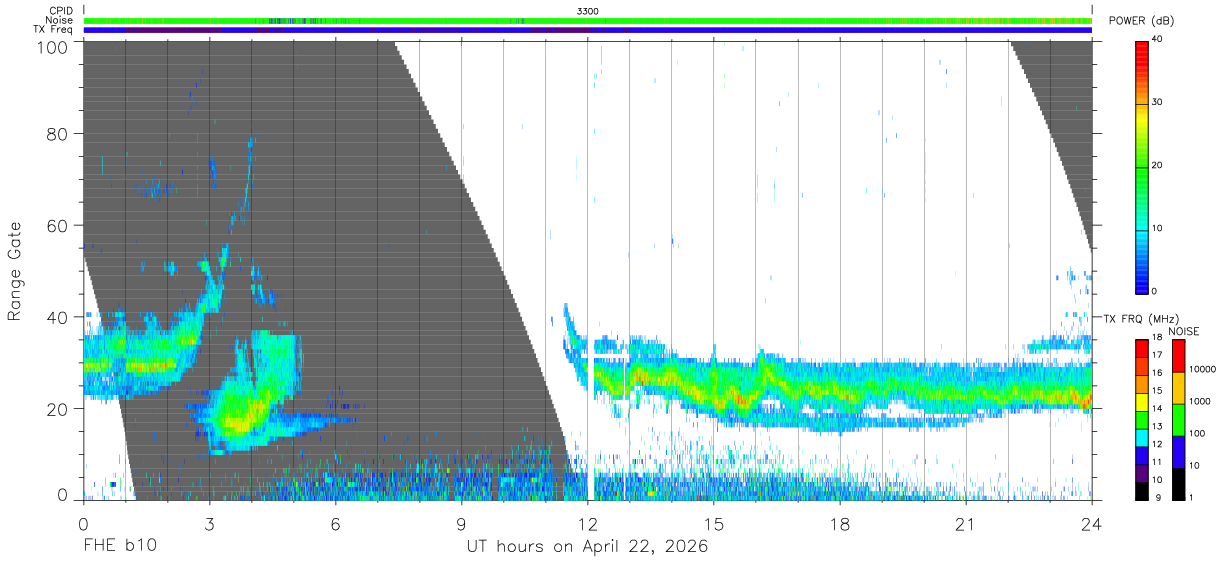This screenshot has width=1228, height=567.
Task: Click the 6 tick on UT hours axis
Action: (x=335, y=523)
